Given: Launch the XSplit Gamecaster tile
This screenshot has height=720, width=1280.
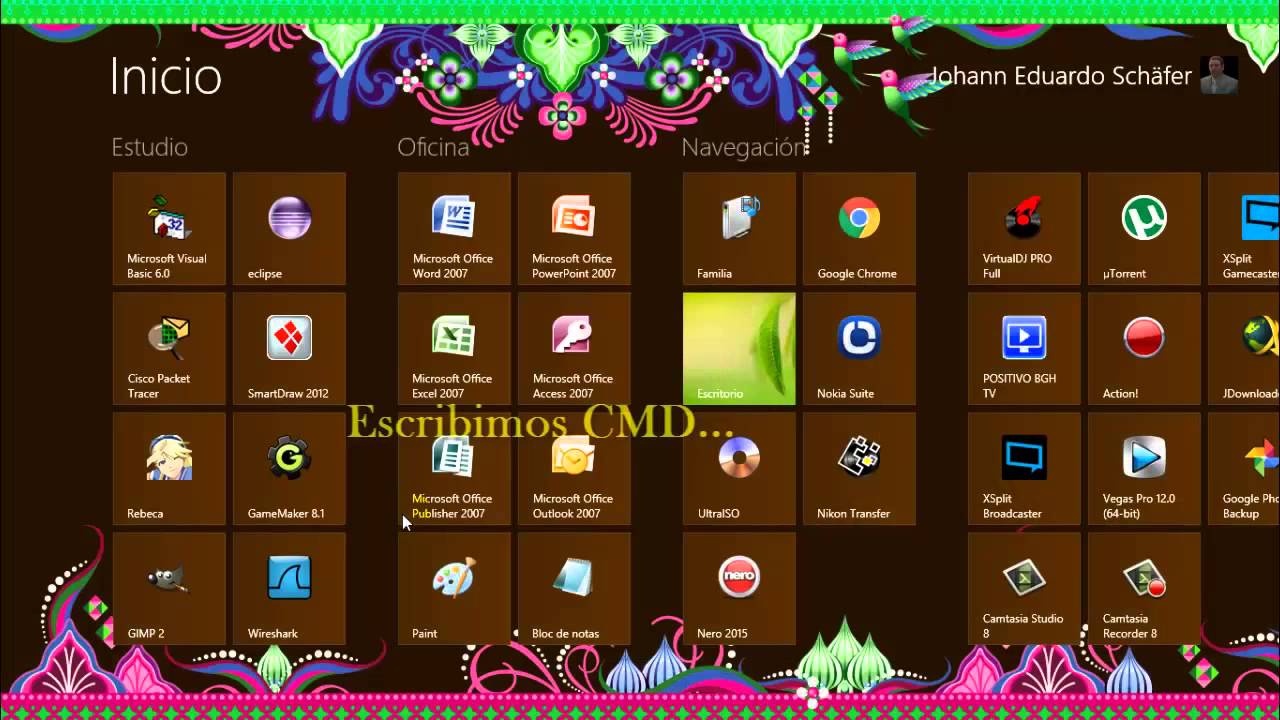Looking at the screenshot, I should tap(1244, 229).
